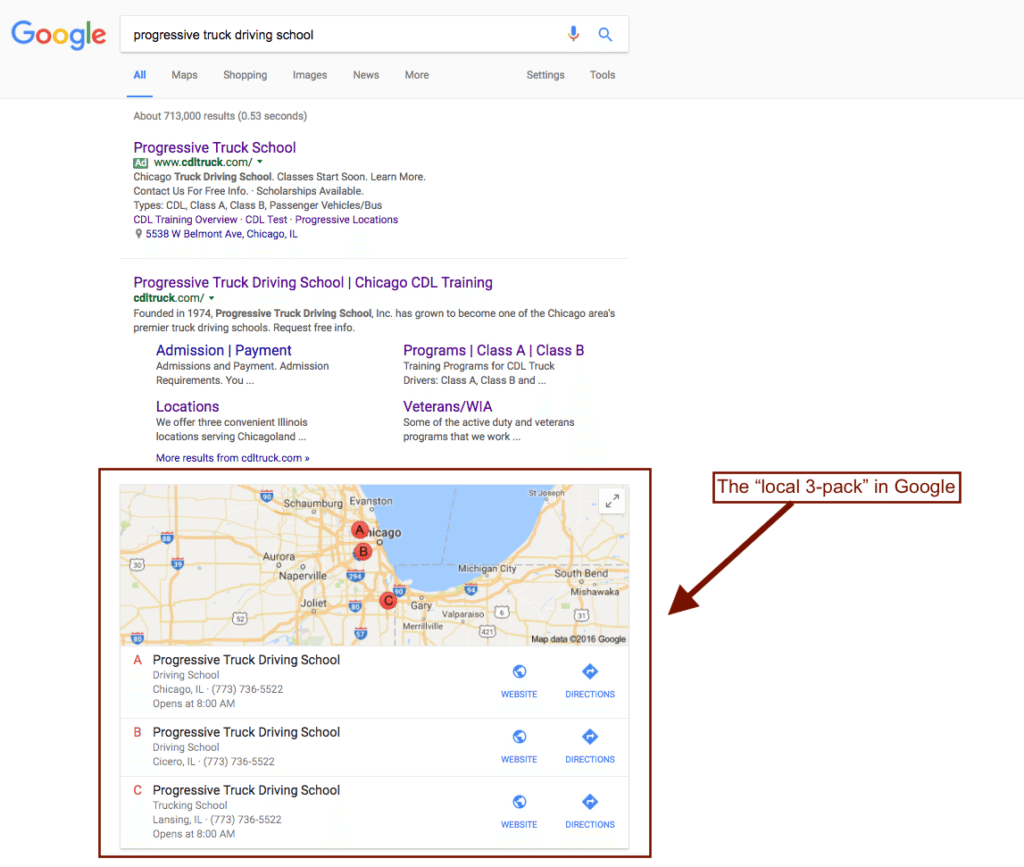Screen dimensions: 1024x867
Task: Click South Bend label on the map
Action: (x=581, y=573)
